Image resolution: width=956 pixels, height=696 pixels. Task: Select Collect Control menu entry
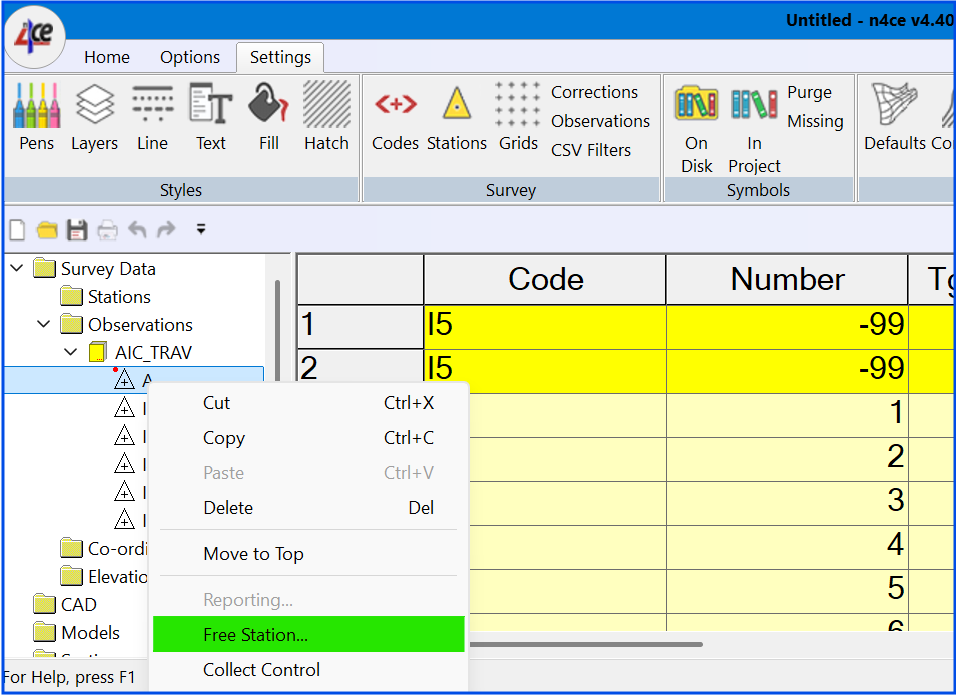[309, 670]
